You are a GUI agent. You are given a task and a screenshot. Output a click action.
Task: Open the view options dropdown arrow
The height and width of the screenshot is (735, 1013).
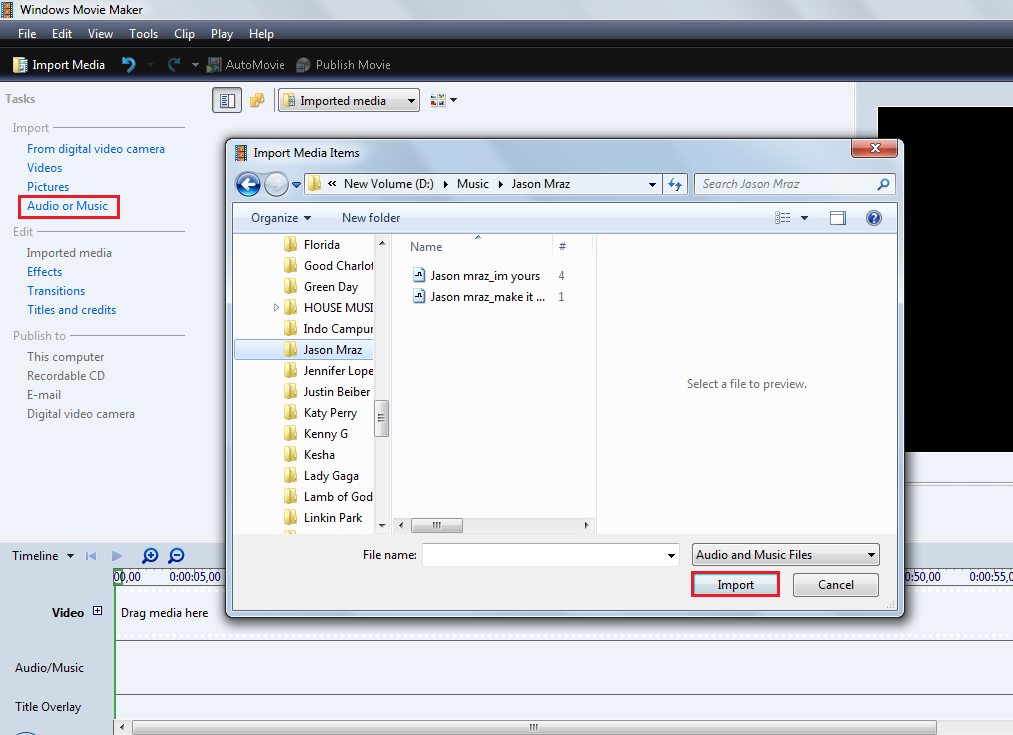804,218
